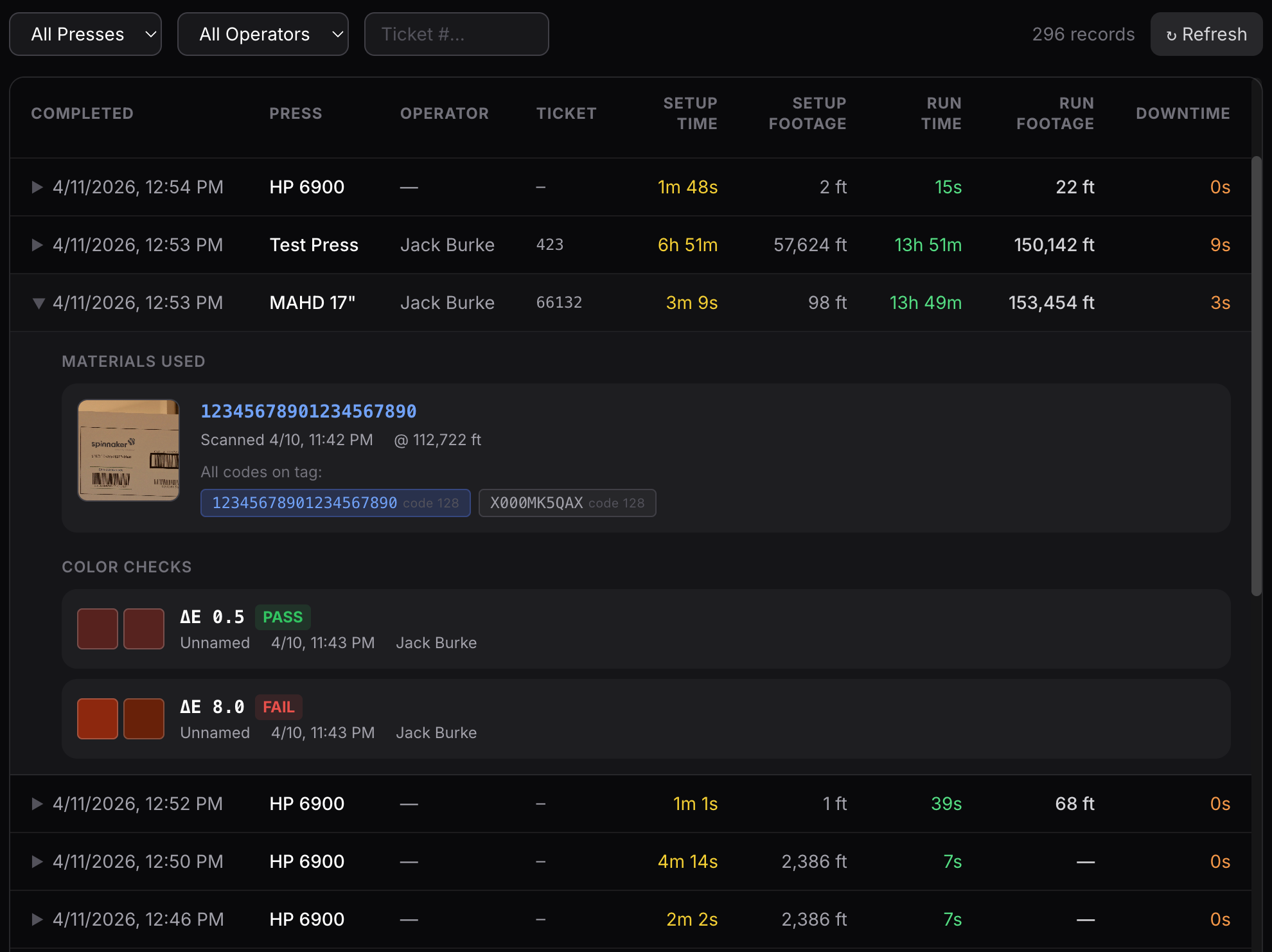Select the highlighted 12345678901234567890 code chip
Screen dimensions: 1272x952
pyautogui.click(x=335, y=503)
